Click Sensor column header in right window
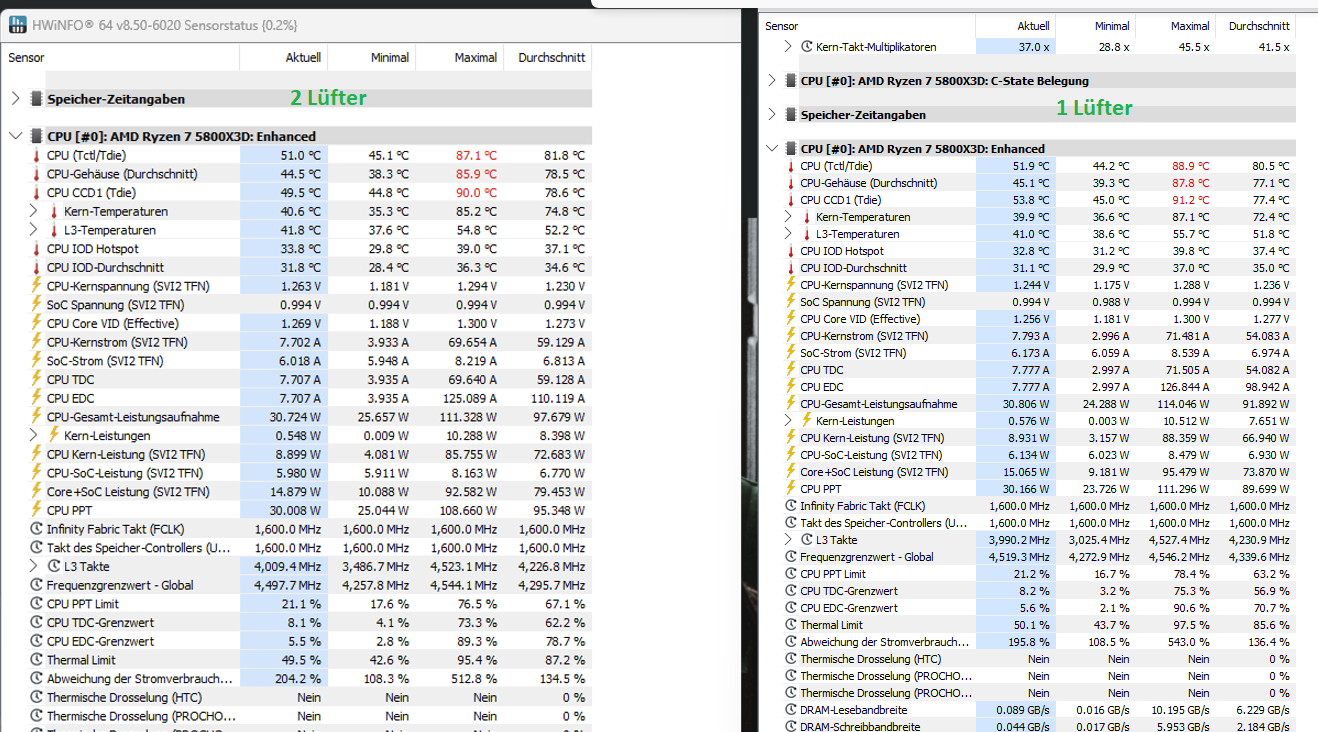Viewport: 1318px width, 732px height. pos(782,26)
